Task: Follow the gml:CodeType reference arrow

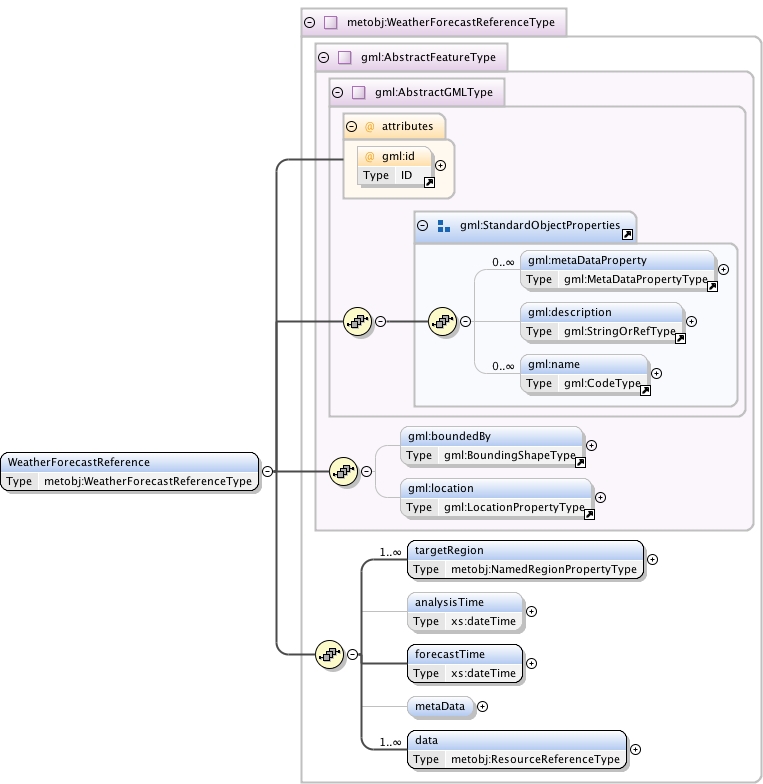Action: (x=646, y=390)
